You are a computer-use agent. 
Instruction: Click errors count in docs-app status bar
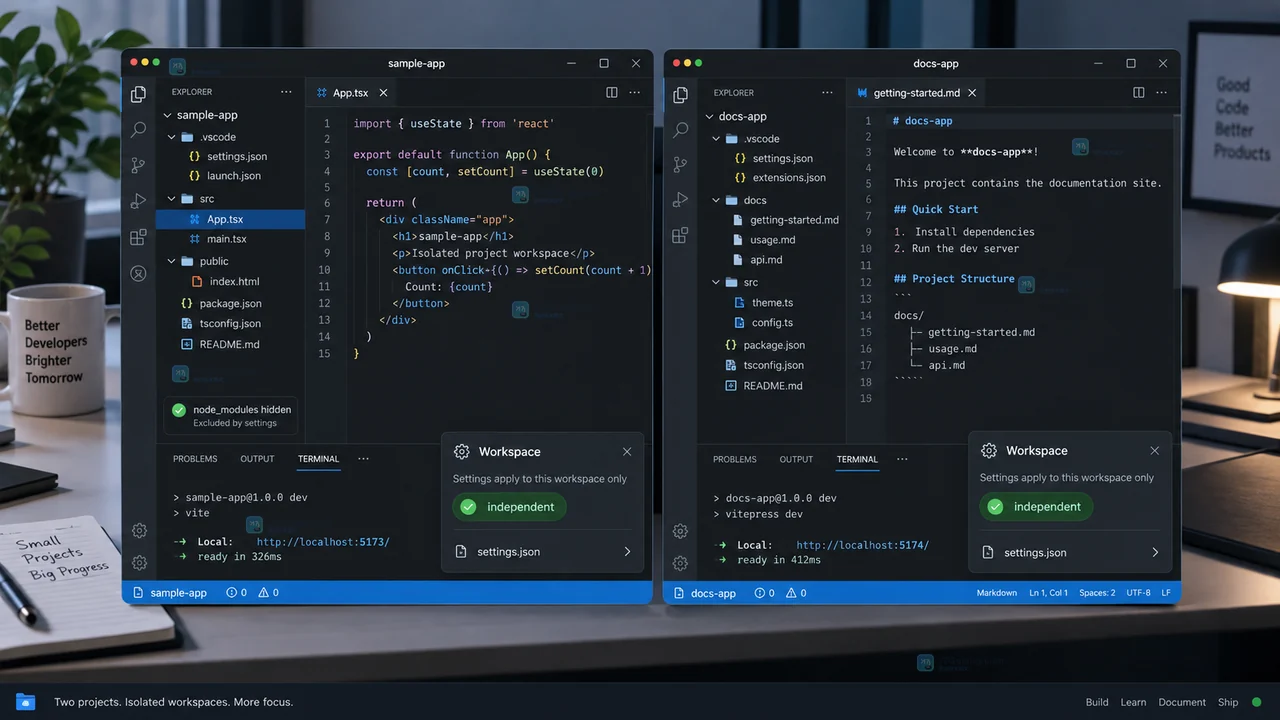point(764,593)
